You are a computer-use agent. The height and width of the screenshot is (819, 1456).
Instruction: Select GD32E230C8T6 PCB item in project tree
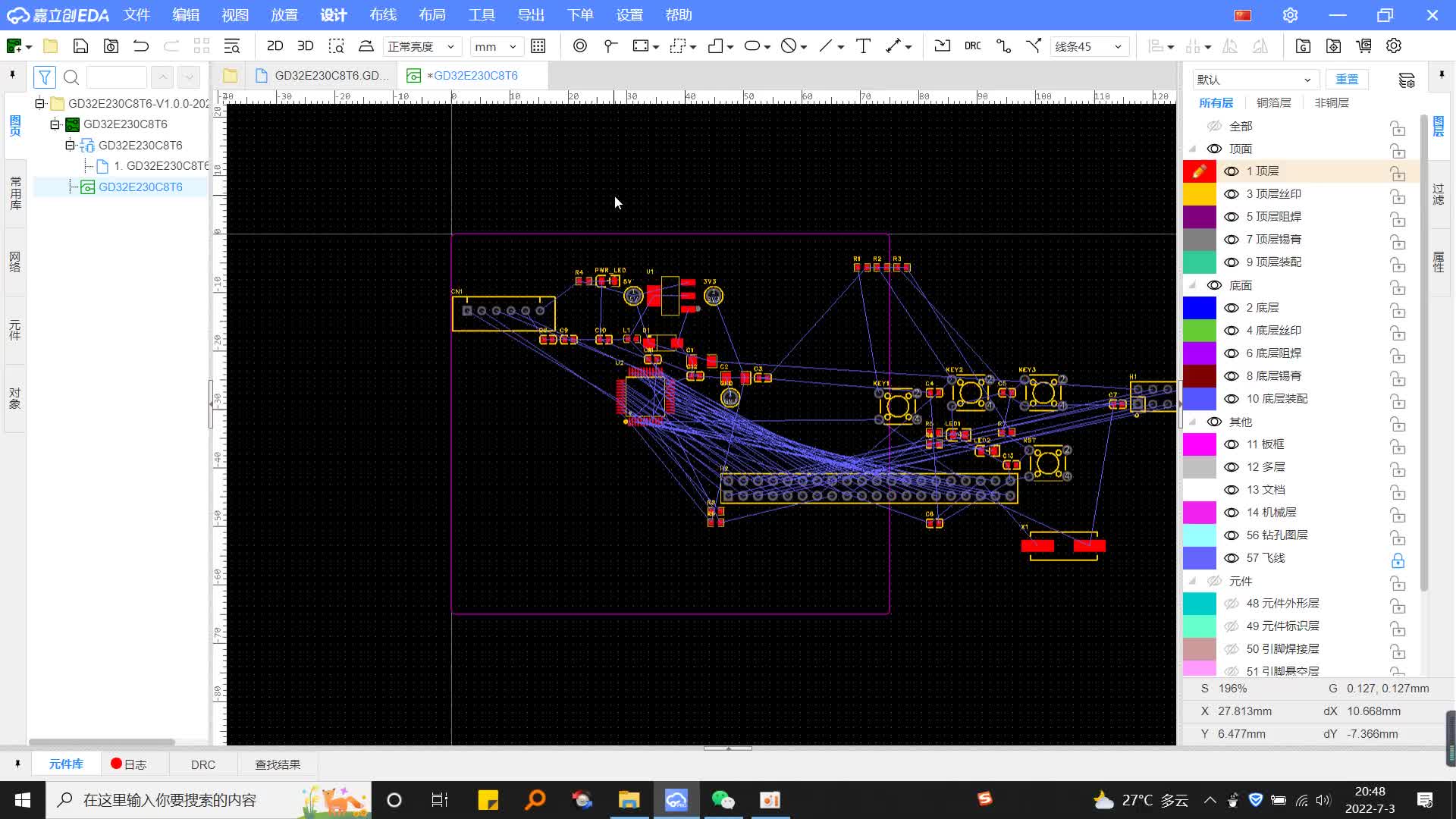[x=140, y=187]
